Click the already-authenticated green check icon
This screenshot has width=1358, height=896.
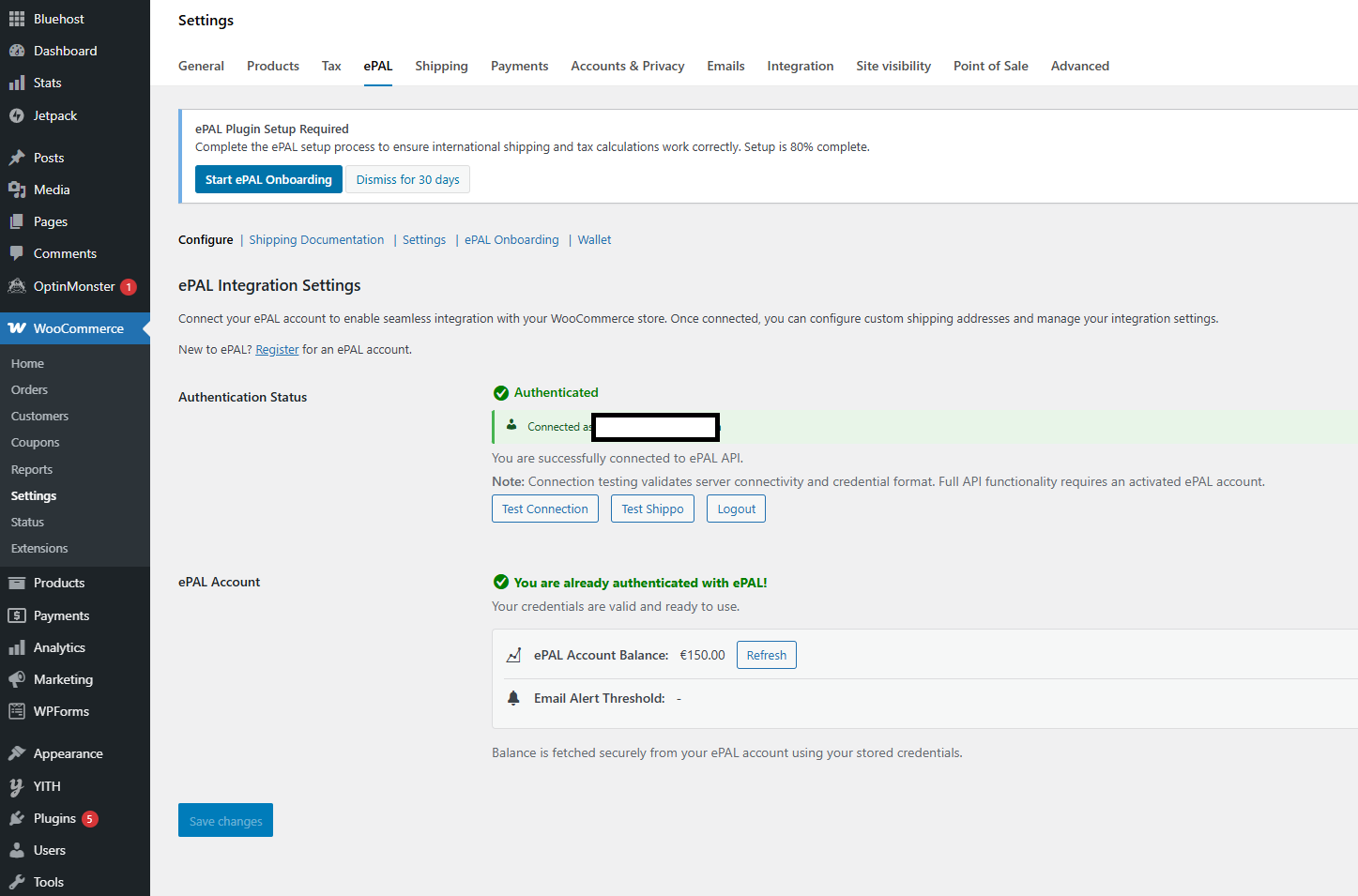point(501,582)
